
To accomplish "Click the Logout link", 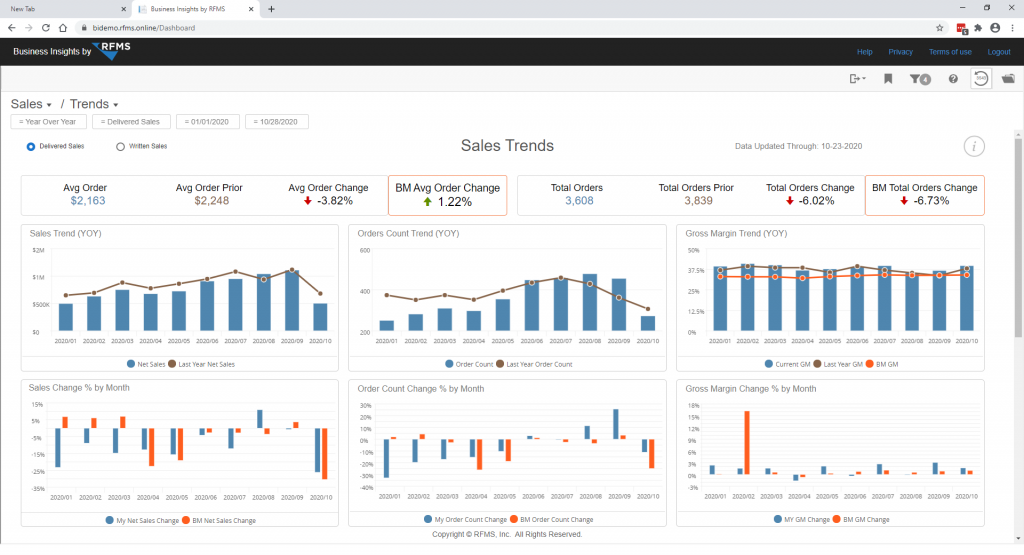I will pyautogui.click(x=998, y=52).
